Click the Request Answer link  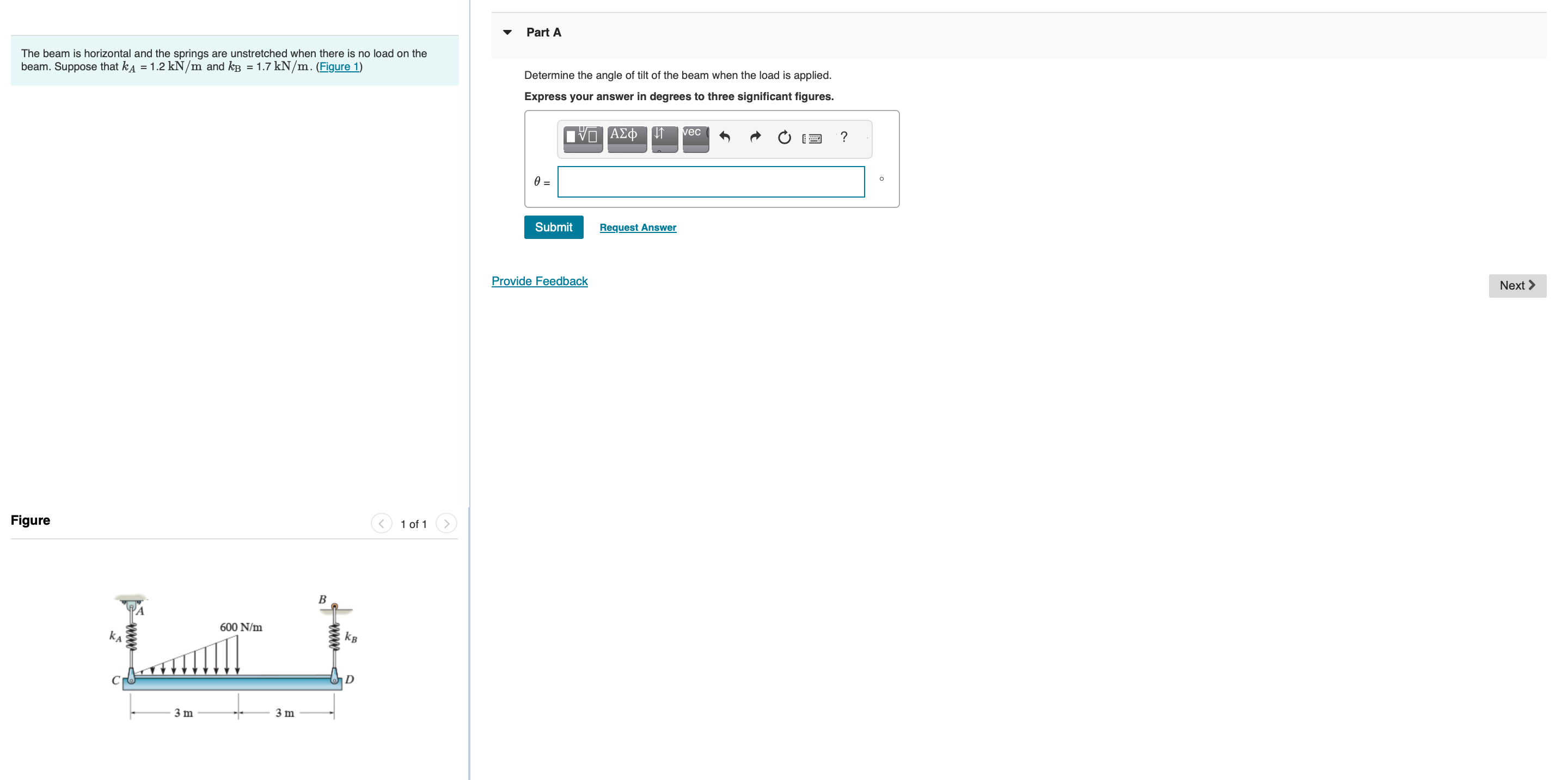(638, 228)
